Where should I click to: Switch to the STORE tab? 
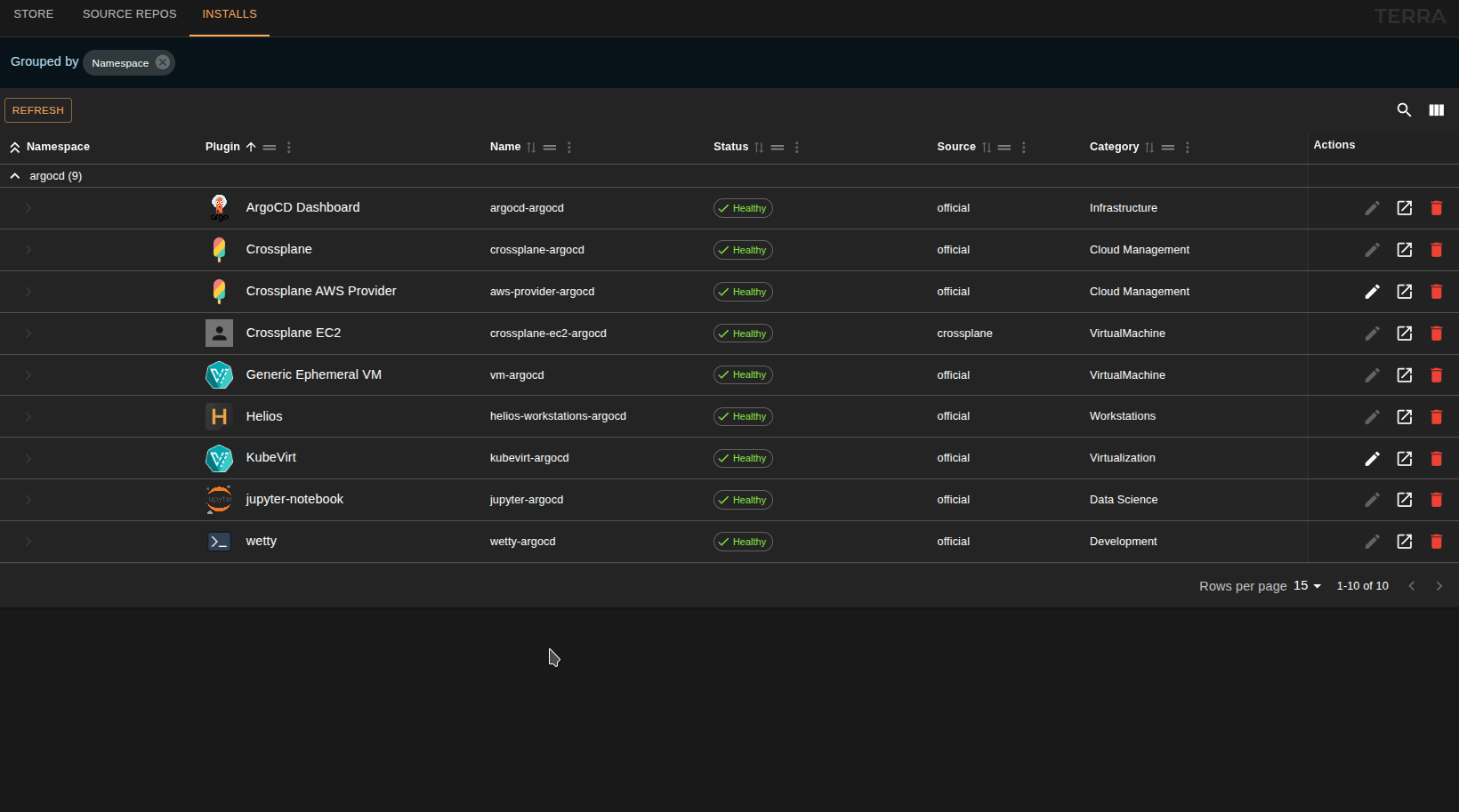[34, 14]
